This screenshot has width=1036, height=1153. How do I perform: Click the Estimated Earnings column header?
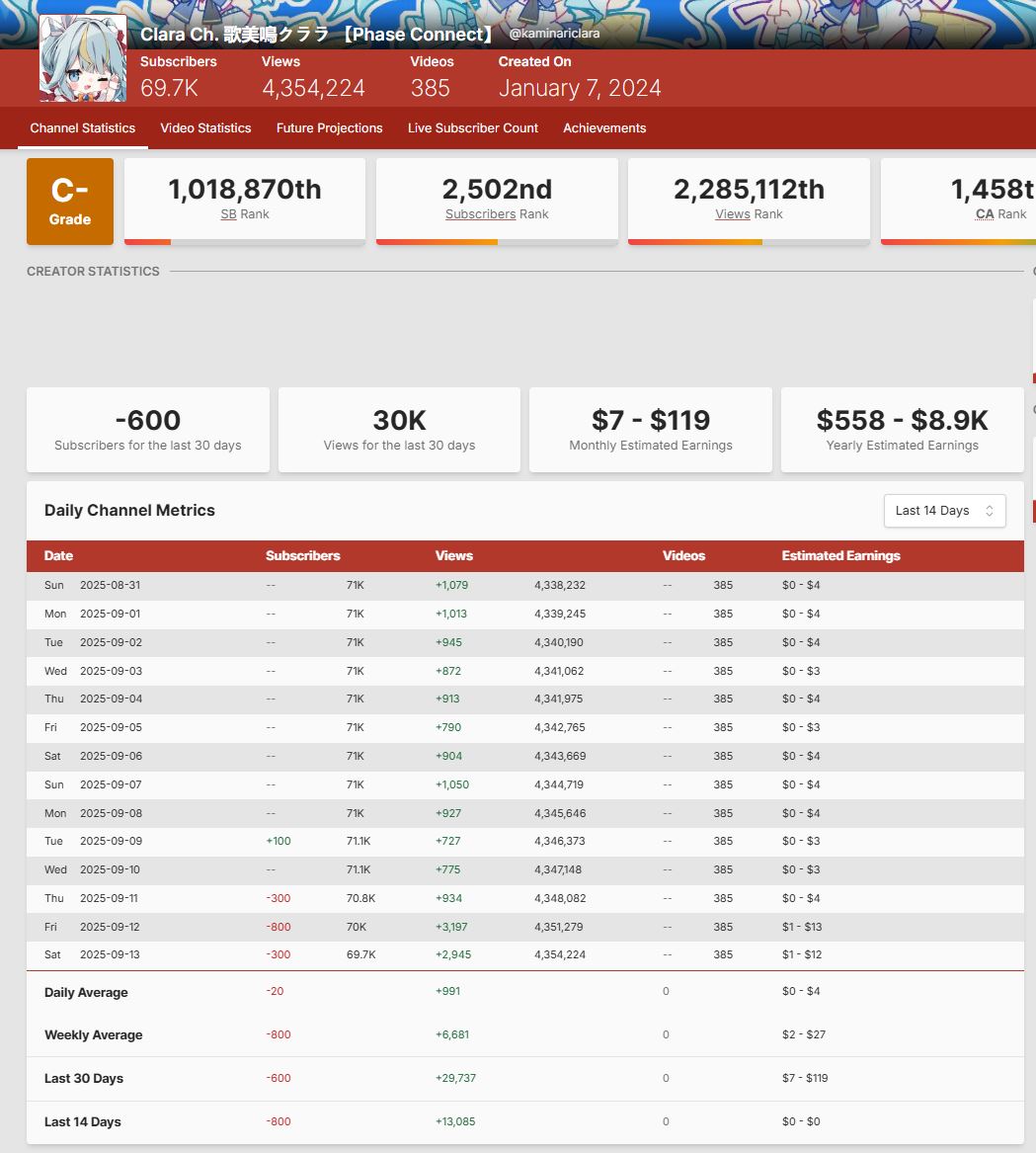point(841,556)
